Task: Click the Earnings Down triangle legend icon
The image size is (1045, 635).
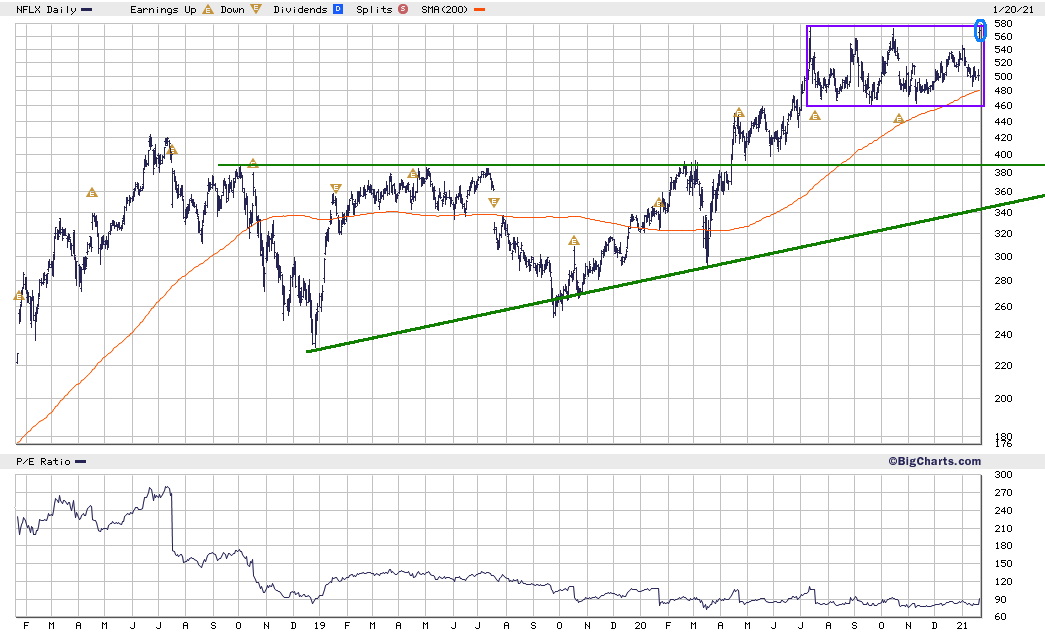Action: tap(255, 9)
